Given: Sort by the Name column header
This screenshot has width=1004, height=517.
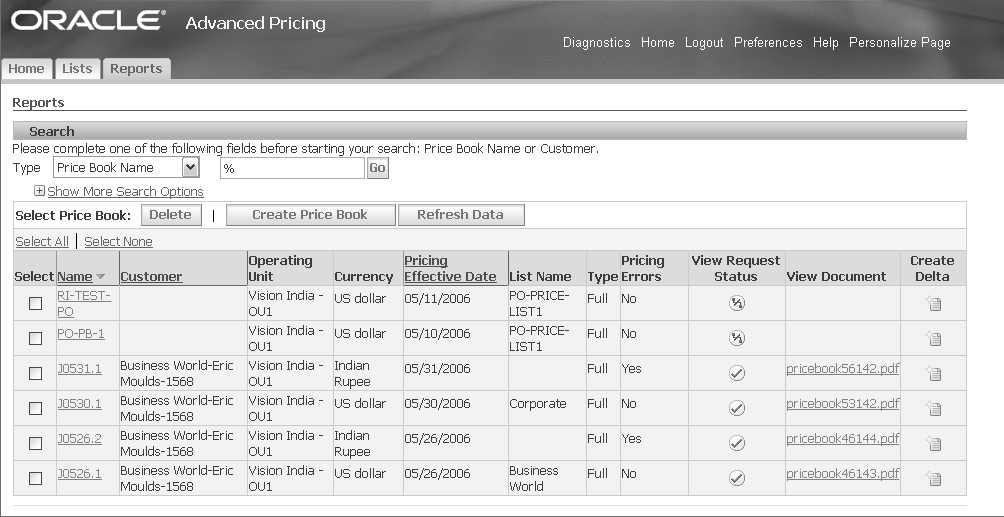Looking at the screenshot, I should tap(75, 277).
